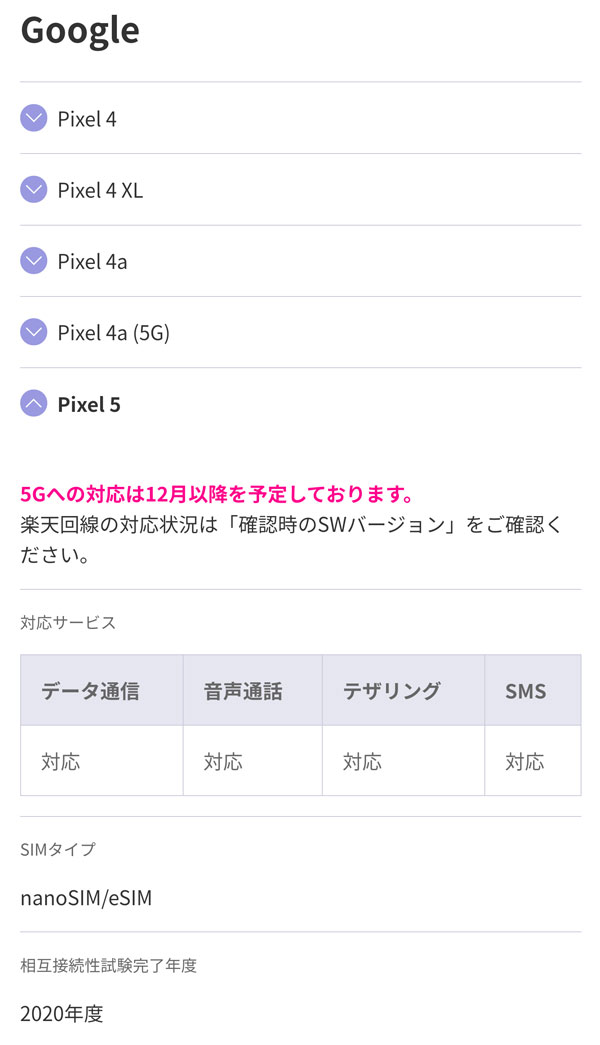Click the 対応 cell under SMS
The height and width of the screenshot is (1045, 600).
coord(525,762)
